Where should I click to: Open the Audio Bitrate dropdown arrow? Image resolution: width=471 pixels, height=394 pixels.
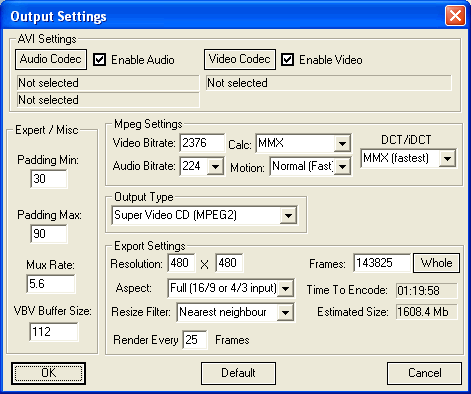(x=215, y=166)
